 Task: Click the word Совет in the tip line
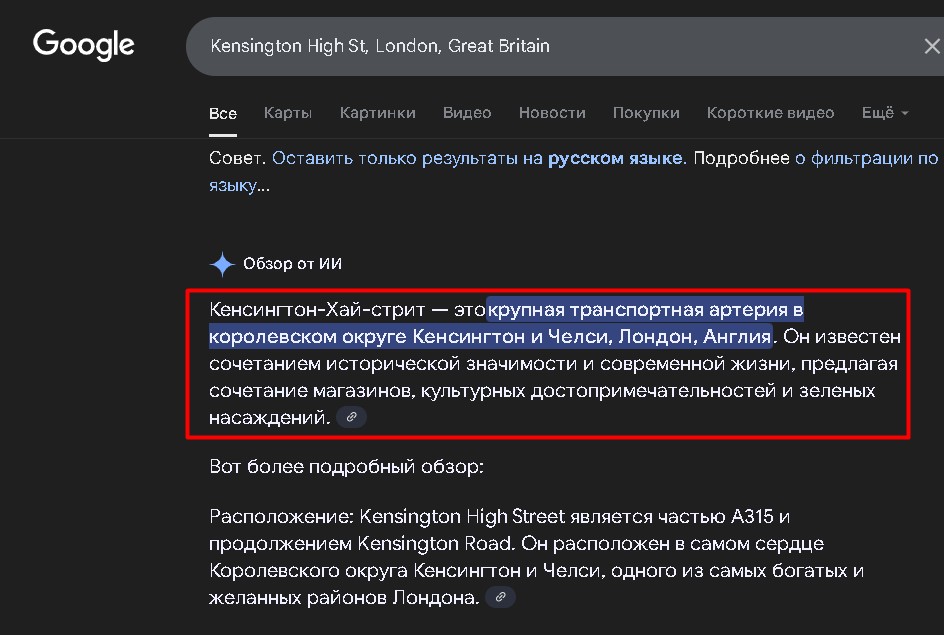click(x=237, y=158)
